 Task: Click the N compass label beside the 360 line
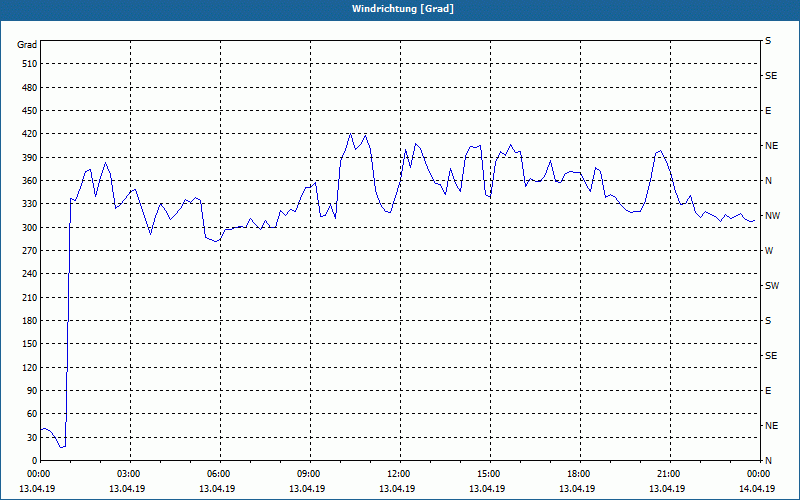click(x=769, y=181)
